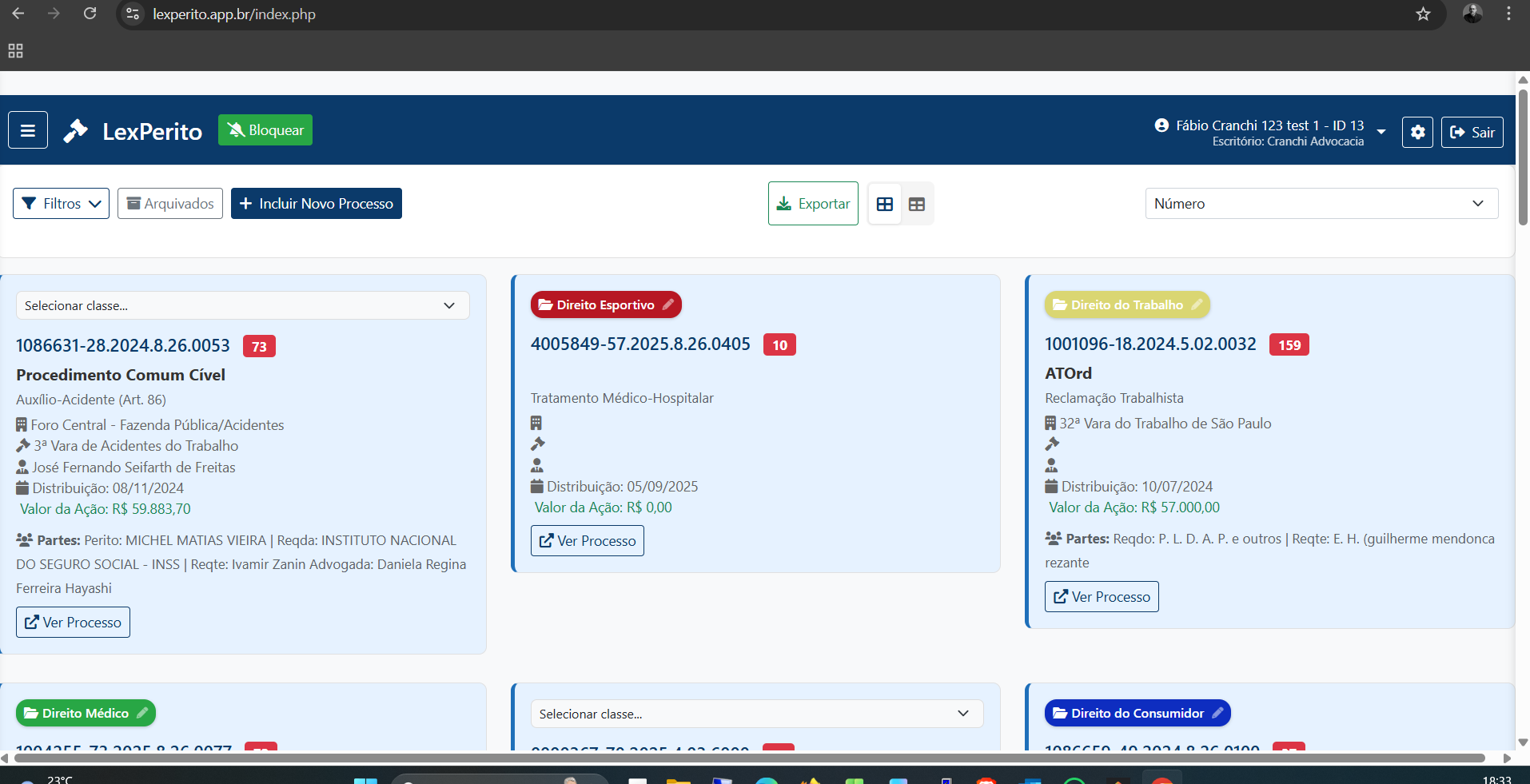
Task: Switch to table view layout
Action: (x=917, y=204)
